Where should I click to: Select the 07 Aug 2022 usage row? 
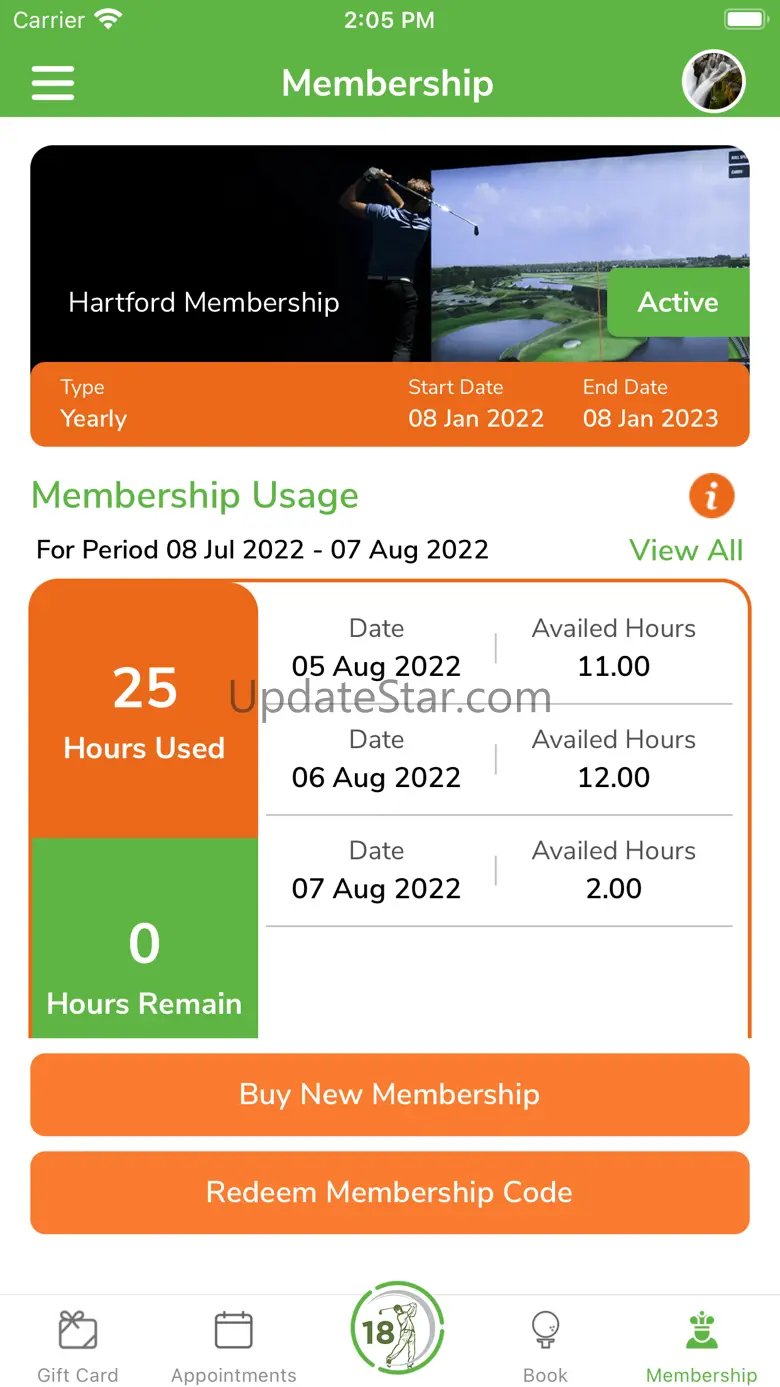[x=498, y=870]
